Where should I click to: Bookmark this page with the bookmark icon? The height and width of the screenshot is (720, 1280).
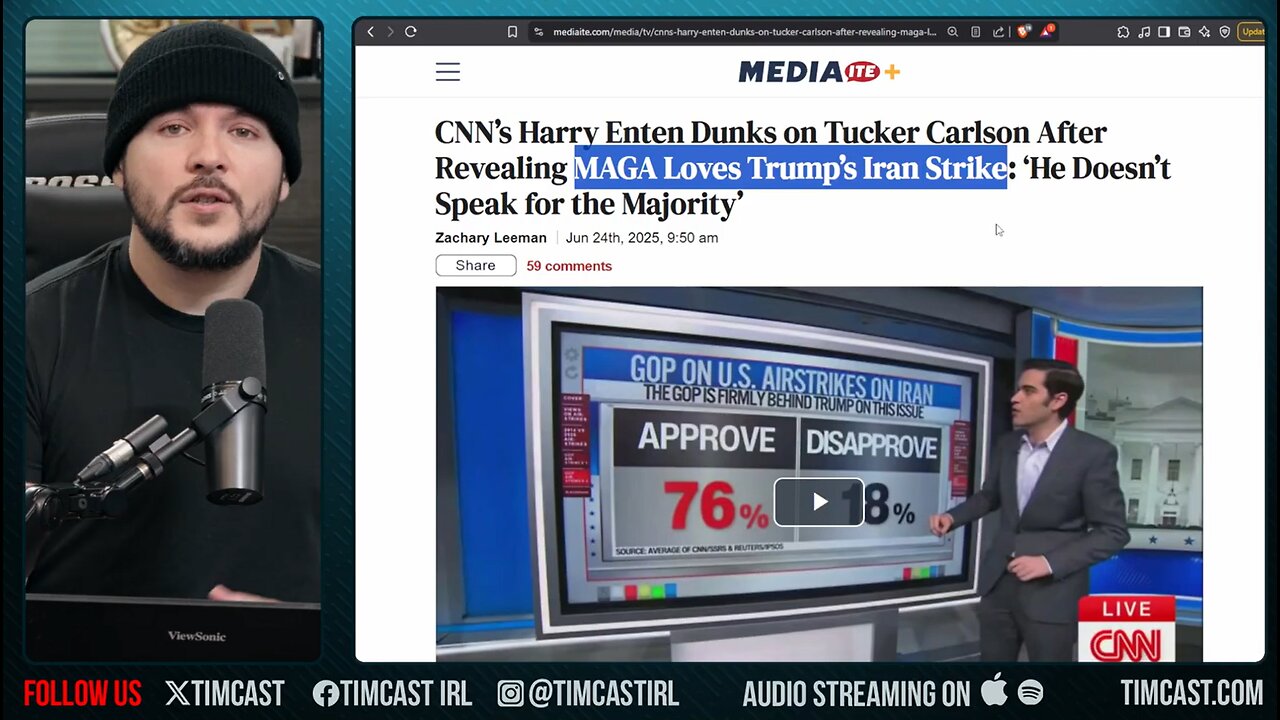[x=512, y=32]
